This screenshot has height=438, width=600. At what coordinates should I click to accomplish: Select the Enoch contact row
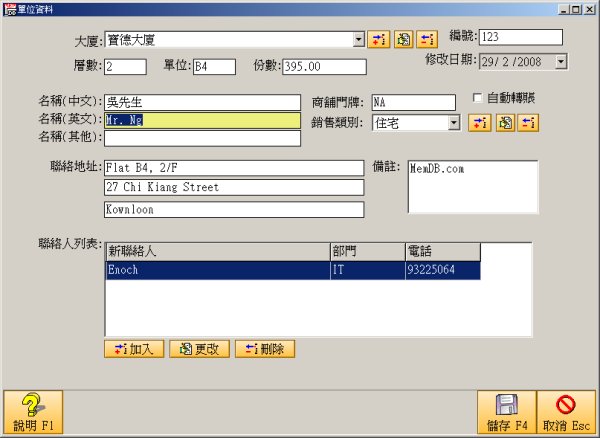(293, 270)
